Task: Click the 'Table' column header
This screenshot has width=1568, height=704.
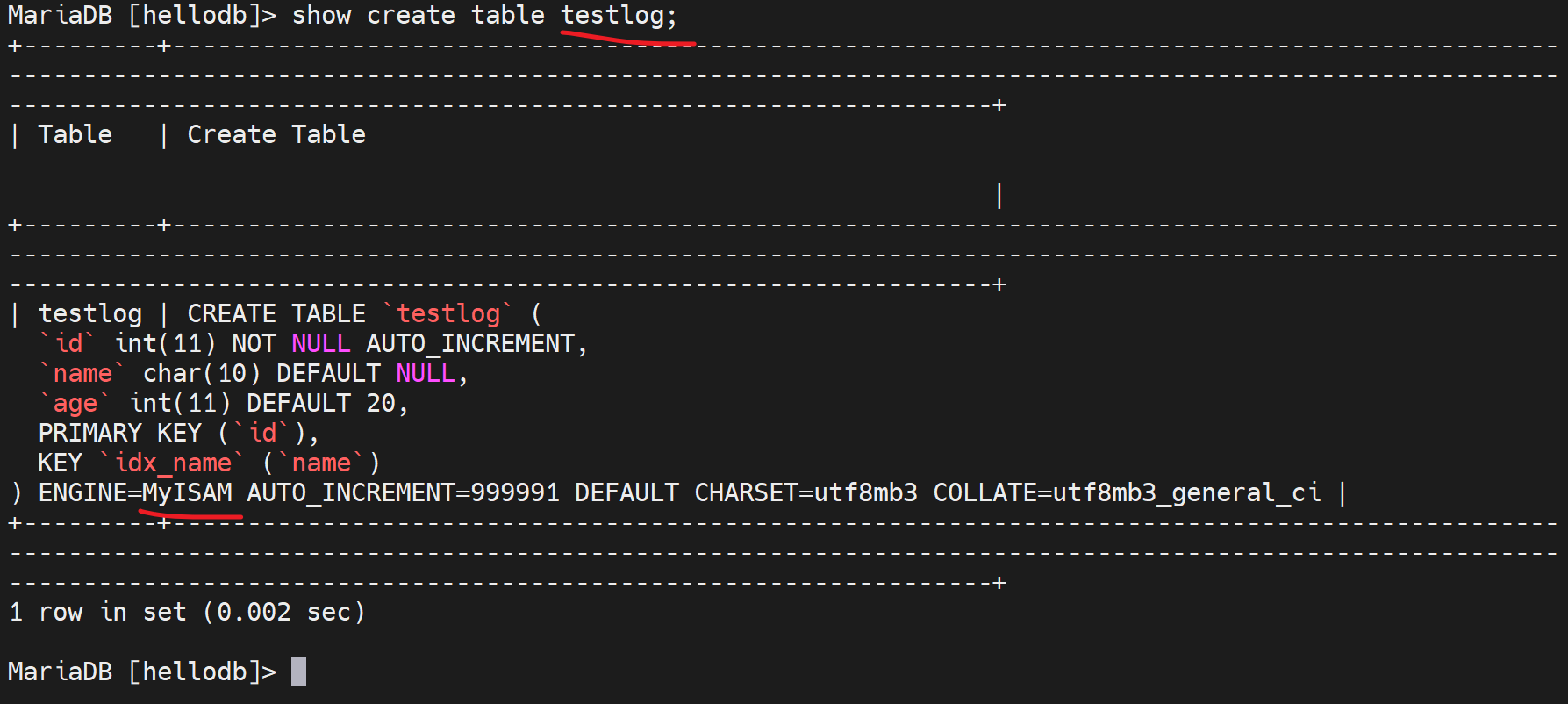Action: pos(75,134)
